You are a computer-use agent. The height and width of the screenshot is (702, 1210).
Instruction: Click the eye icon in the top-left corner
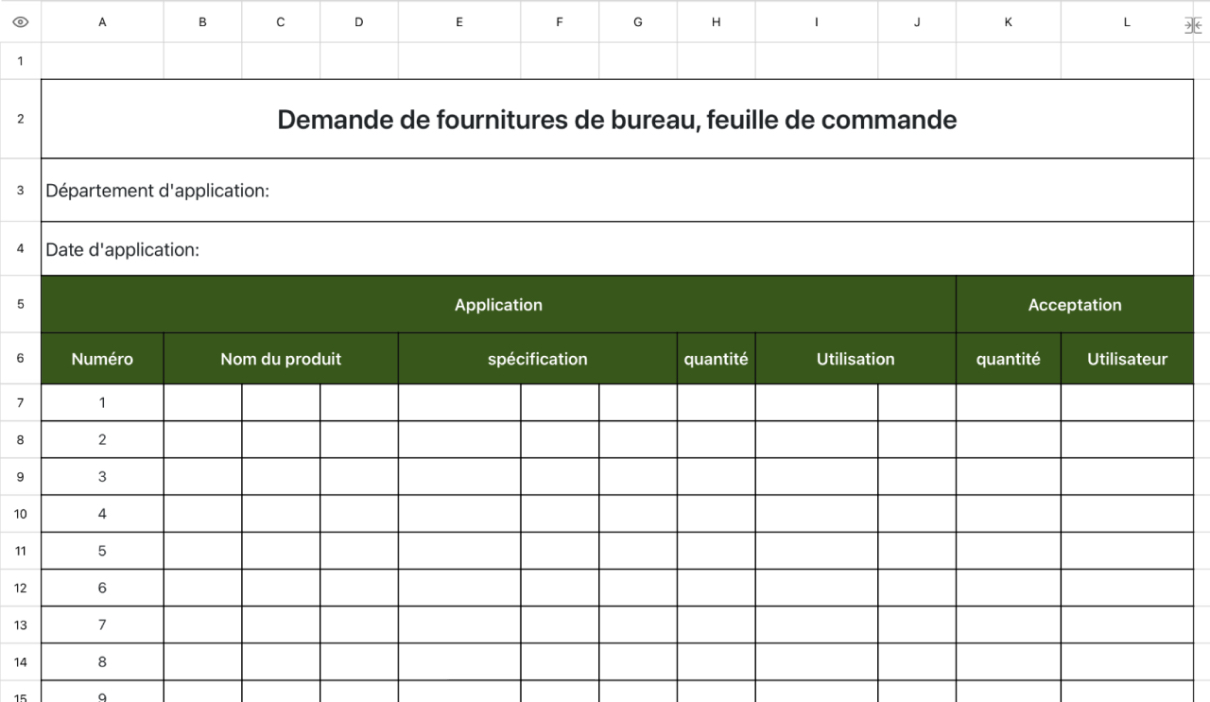pyautogui.click(x=20, y=22)
